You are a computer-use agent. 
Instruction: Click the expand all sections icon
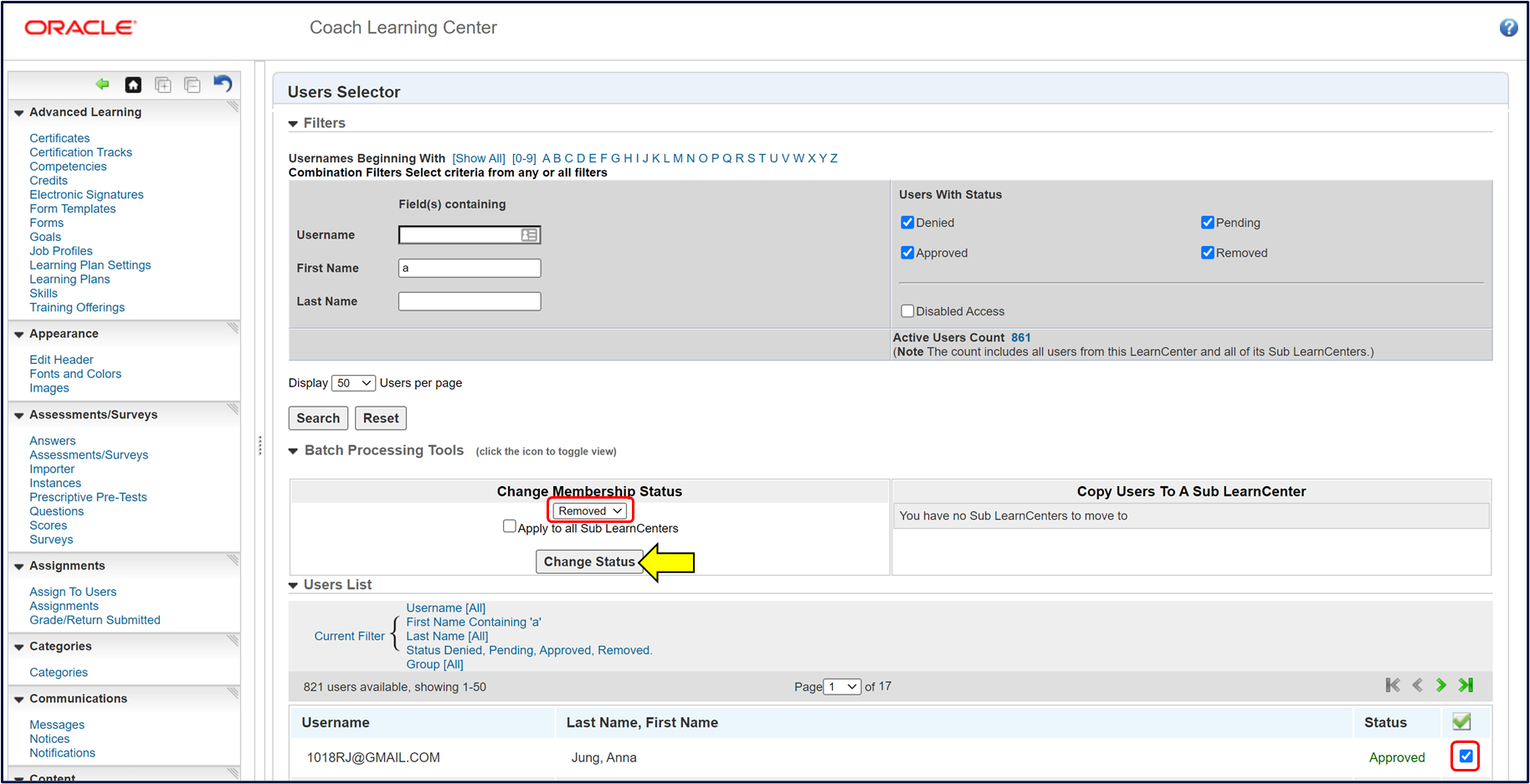click(163, 85)
